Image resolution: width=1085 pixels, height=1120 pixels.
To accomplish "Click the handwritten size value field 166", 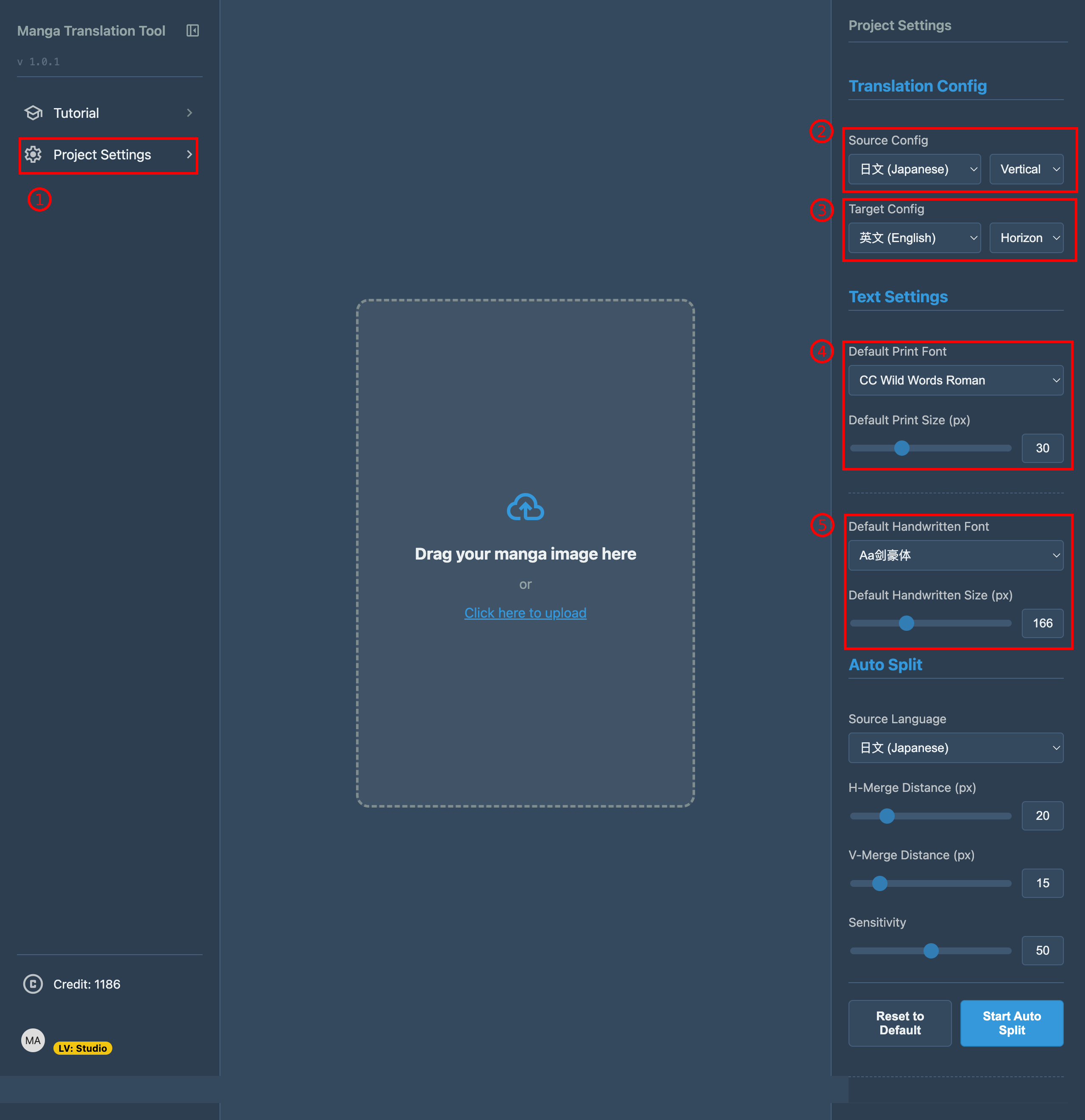I will pos(1042,624).
